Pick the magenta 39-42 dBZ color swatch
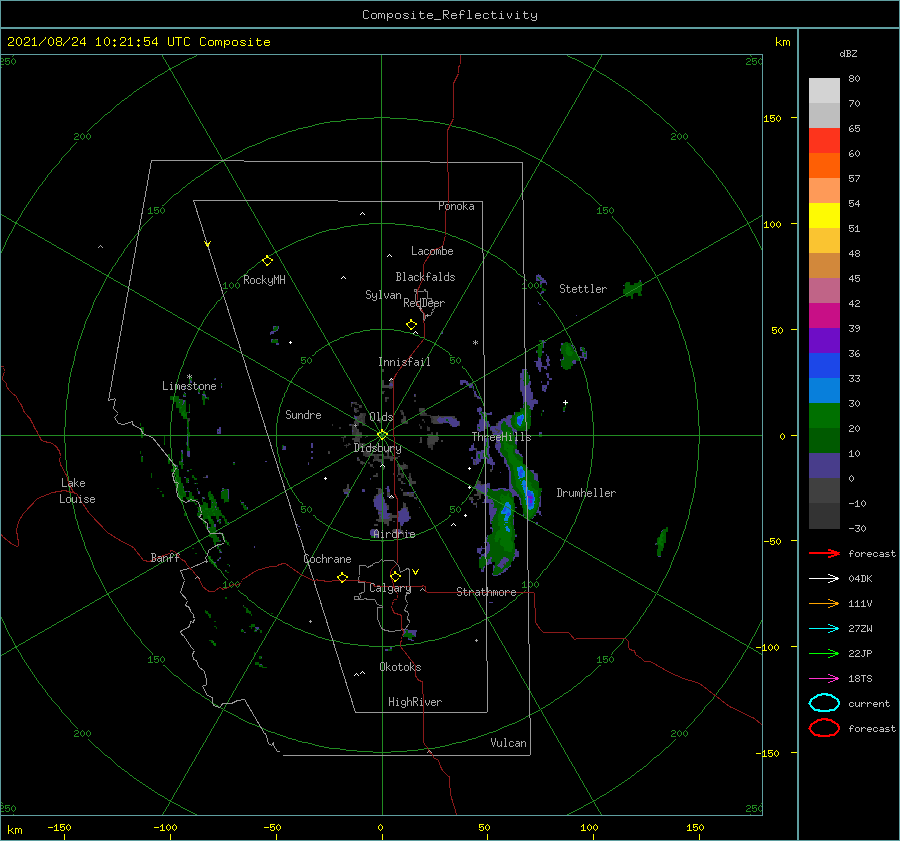Viewport: 900px width, 841px height. click(x=824, y=316)
